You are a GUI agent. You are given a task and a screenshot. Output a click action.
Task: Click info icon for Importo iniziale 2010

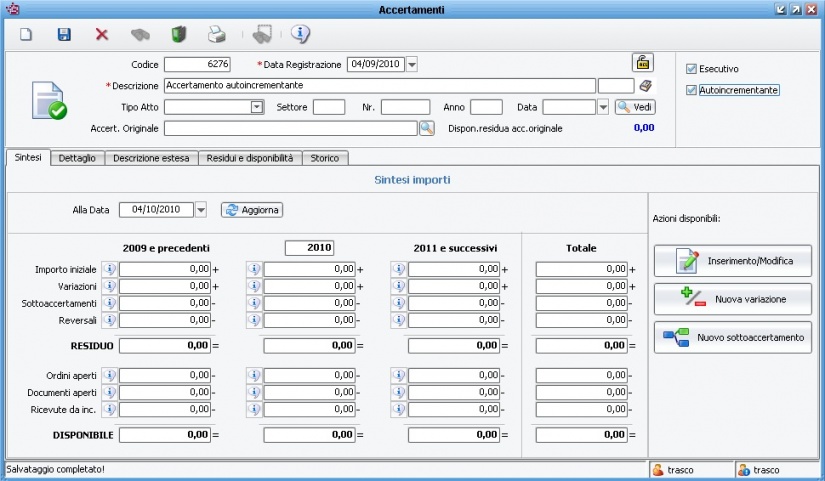coord(253,269)
